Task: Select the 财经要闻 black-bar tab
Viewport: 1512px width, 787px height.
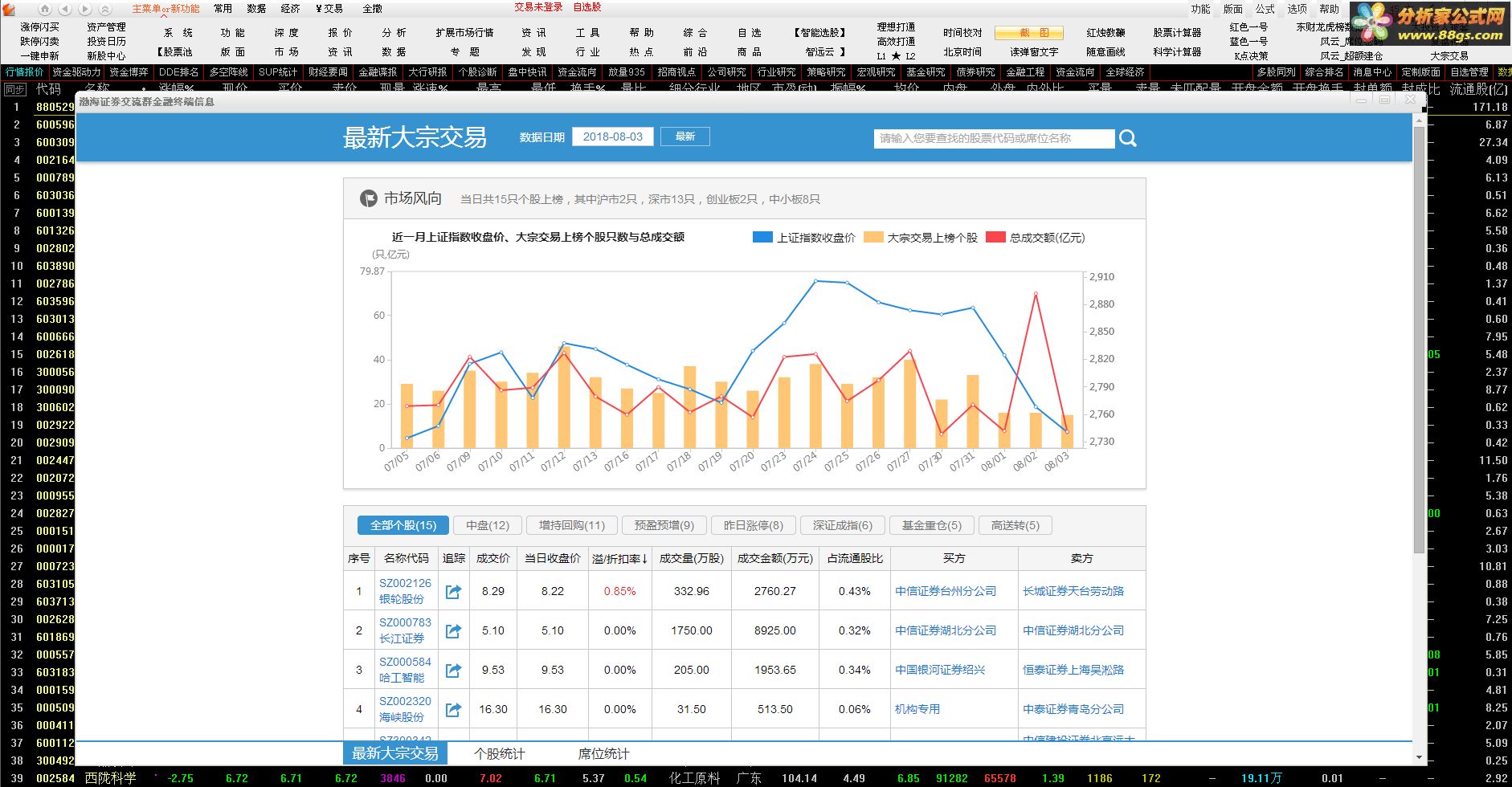Action: 328,72
